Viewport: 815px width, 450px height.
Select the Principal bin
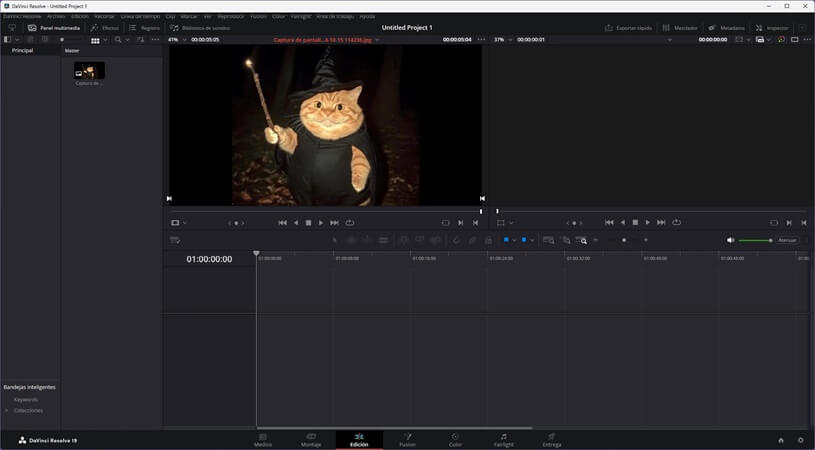click(22, 50)
